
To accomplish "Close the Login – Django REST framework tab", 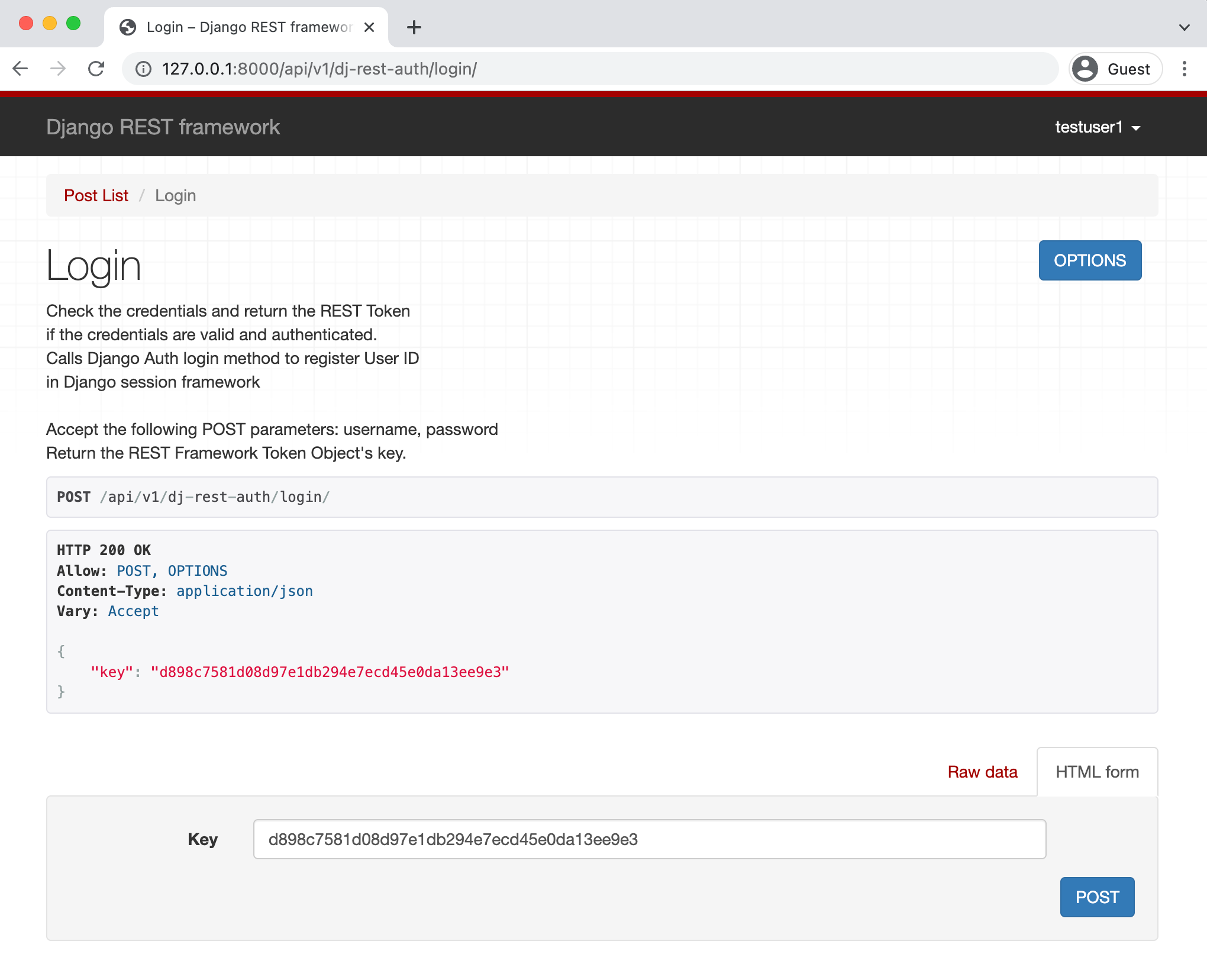I will (x=369, y=27).
